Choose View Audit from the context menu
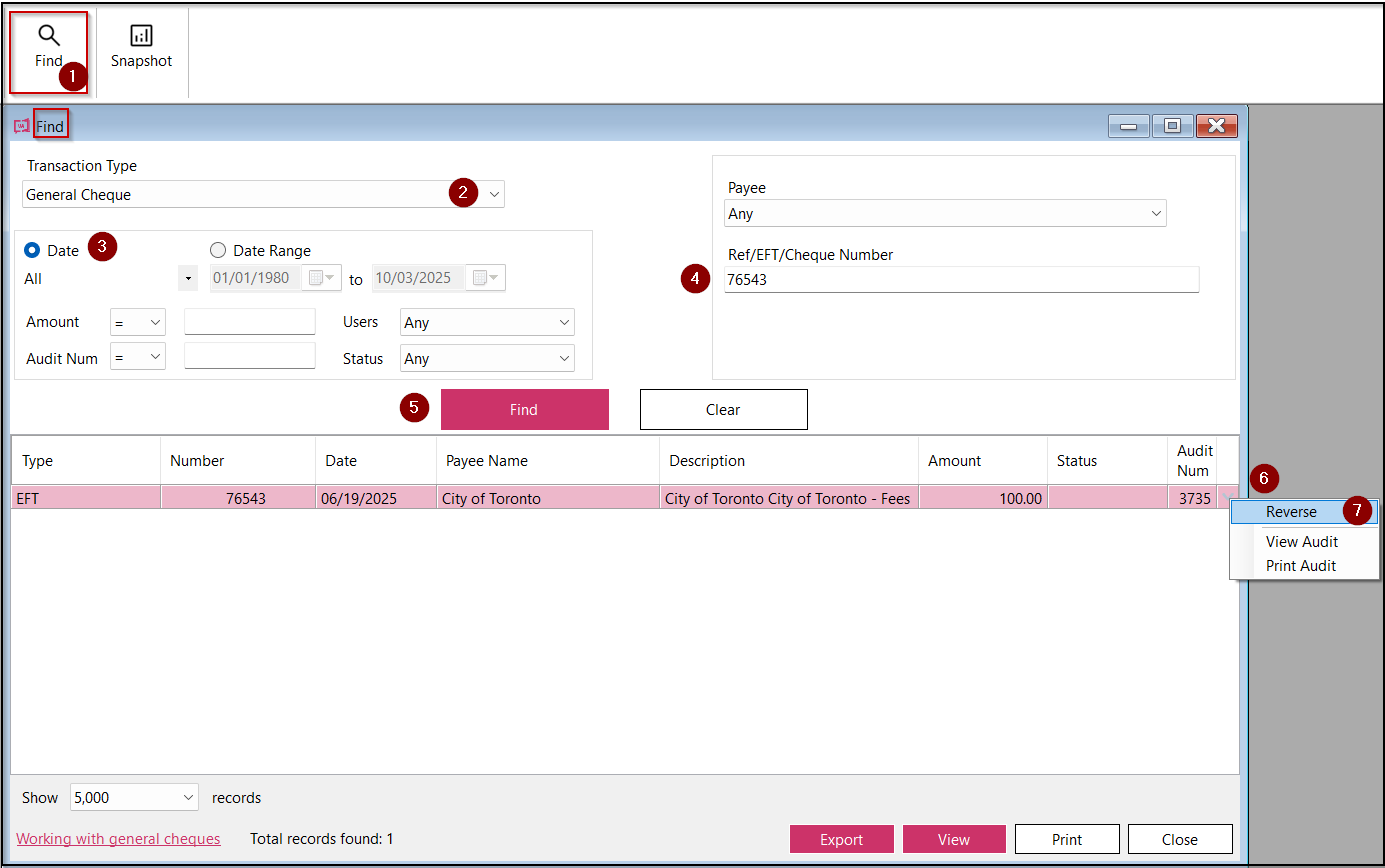The height and width of the screenshot is (868, 1385). [1300, 541]
